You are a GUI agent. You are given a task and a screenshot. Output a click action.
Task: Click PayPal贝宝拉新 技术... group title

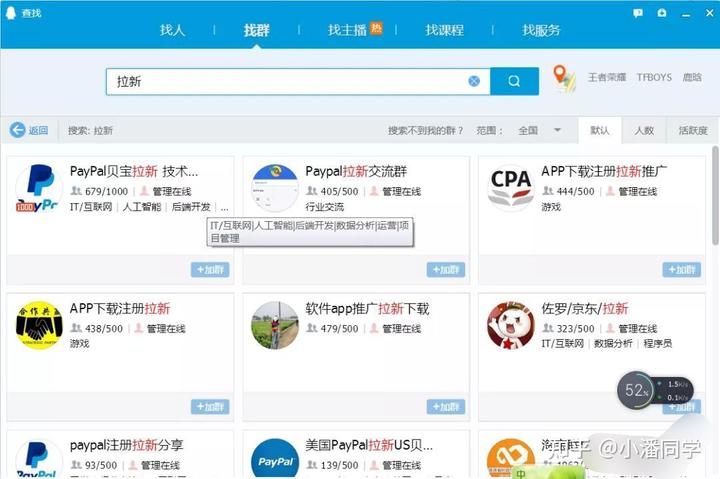click(x=134, y=171)
